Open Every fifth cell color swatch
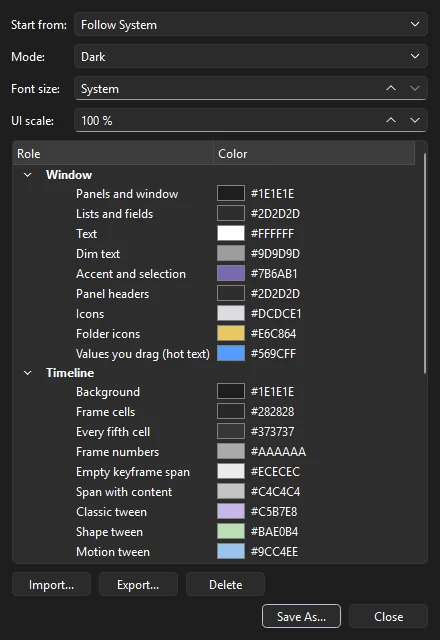Image resolution: width=440 pixels, height=640 pixels. tap(231, 431)
